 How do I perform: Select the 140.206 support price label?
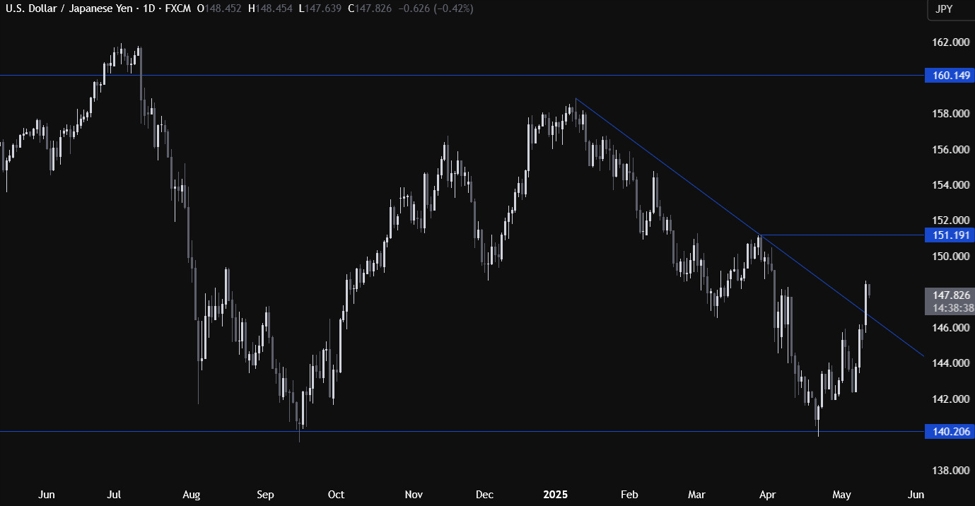(x=950, y=431)
